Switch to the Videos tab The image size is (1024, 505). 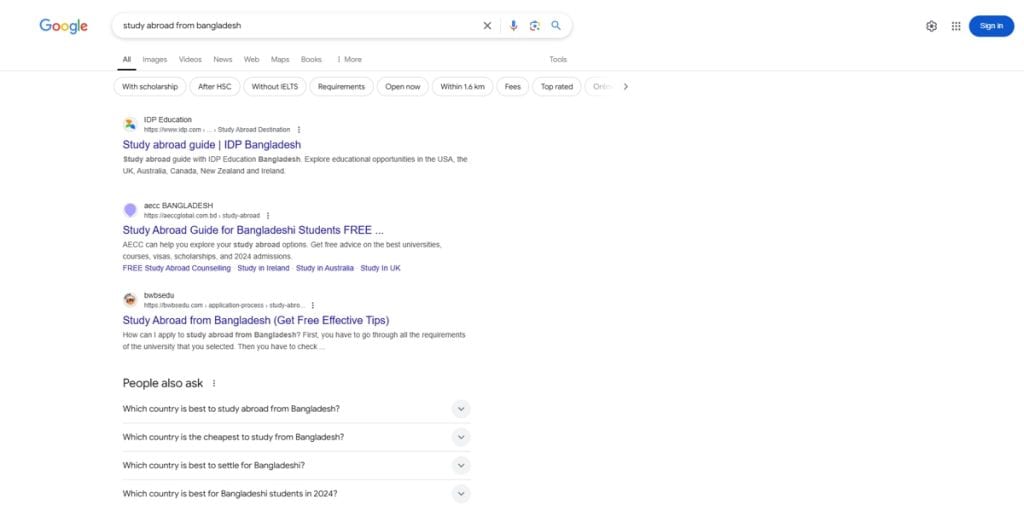(190, 59)
